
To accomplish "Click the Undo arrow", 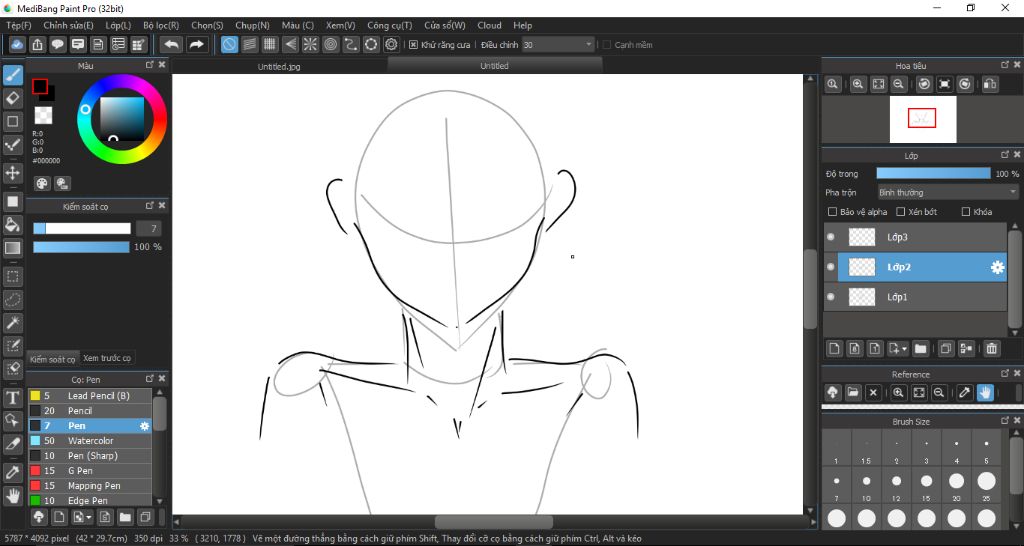I will 172,44.
